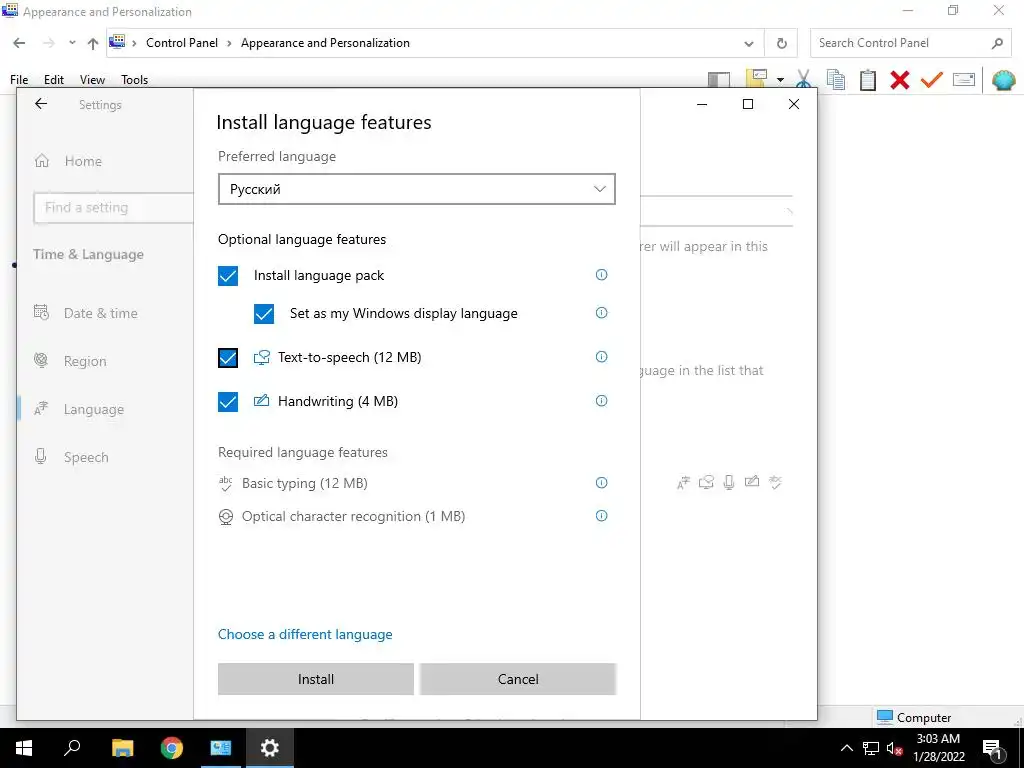Click the Paste clipboard toolbar icon
Image resolution: width=1024 pixels, height=768 pixels.
click(x=868, y=80)
